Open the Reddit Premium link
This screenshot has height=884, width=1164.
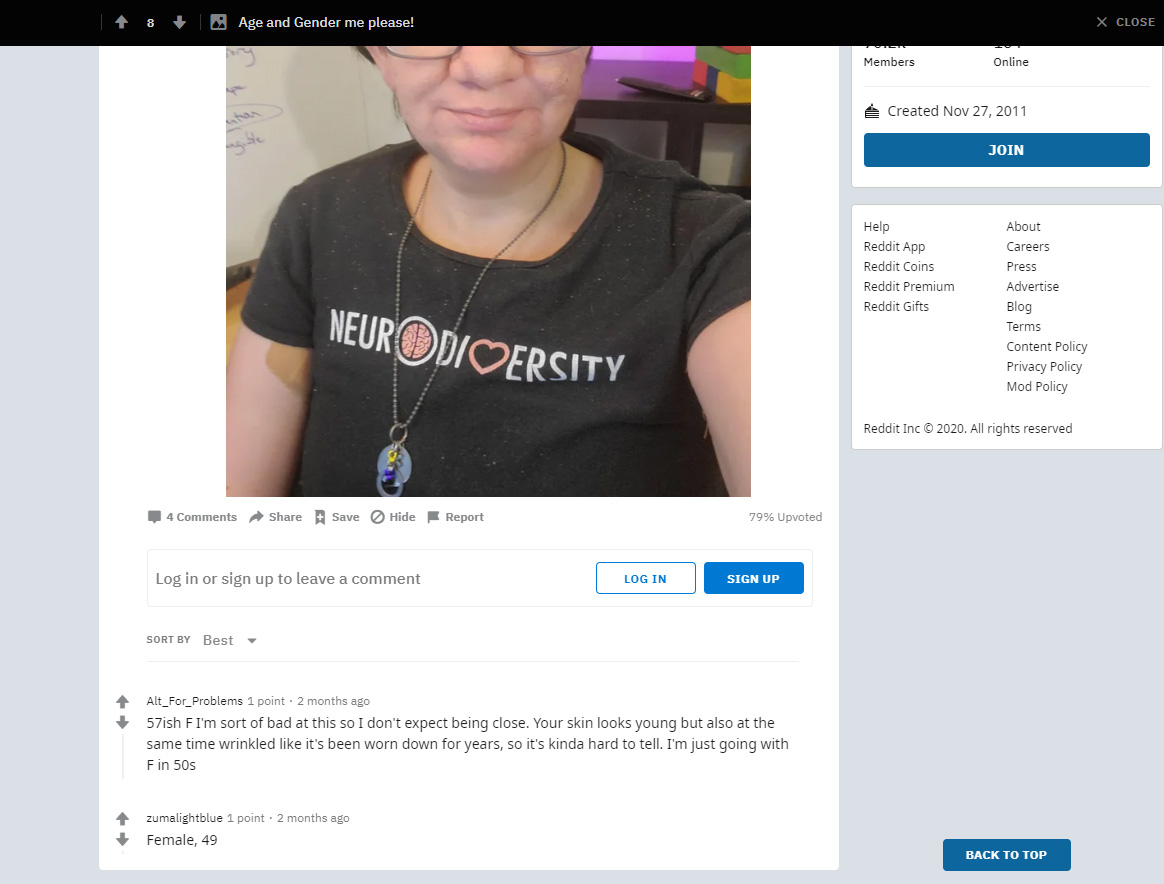(x=909, y=287)
